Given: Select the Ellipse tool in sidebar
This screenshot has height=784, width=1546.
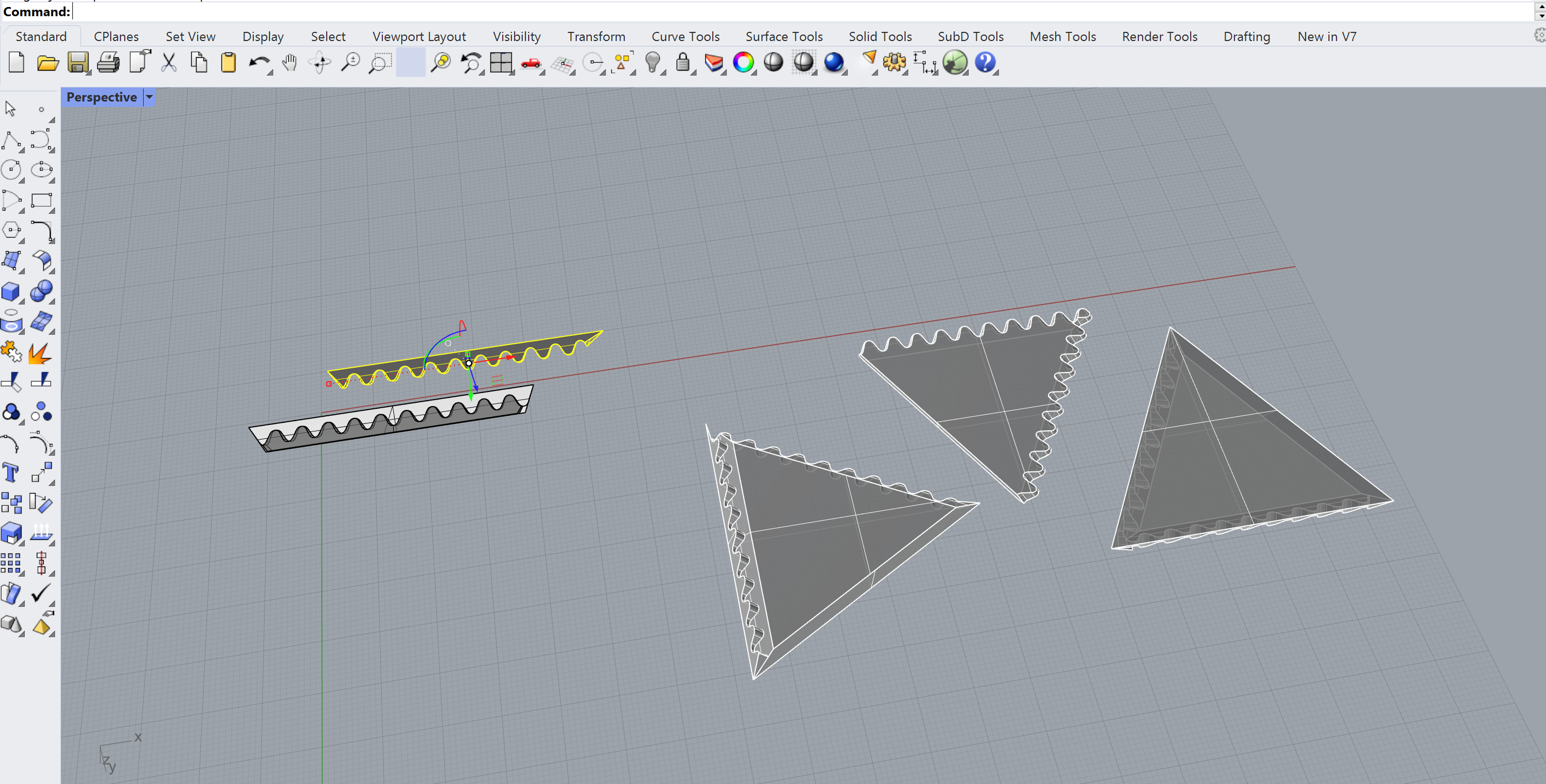Looking at the screenshot, I should 42,170.
